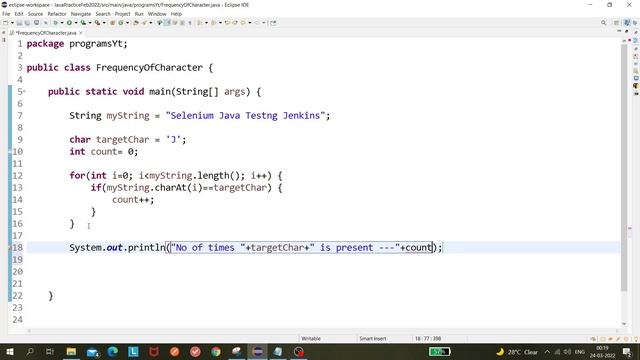Click the Back navigation arrow icon
Image resolution: width=640 pixels, height=360 pixels.
[244, 23]
